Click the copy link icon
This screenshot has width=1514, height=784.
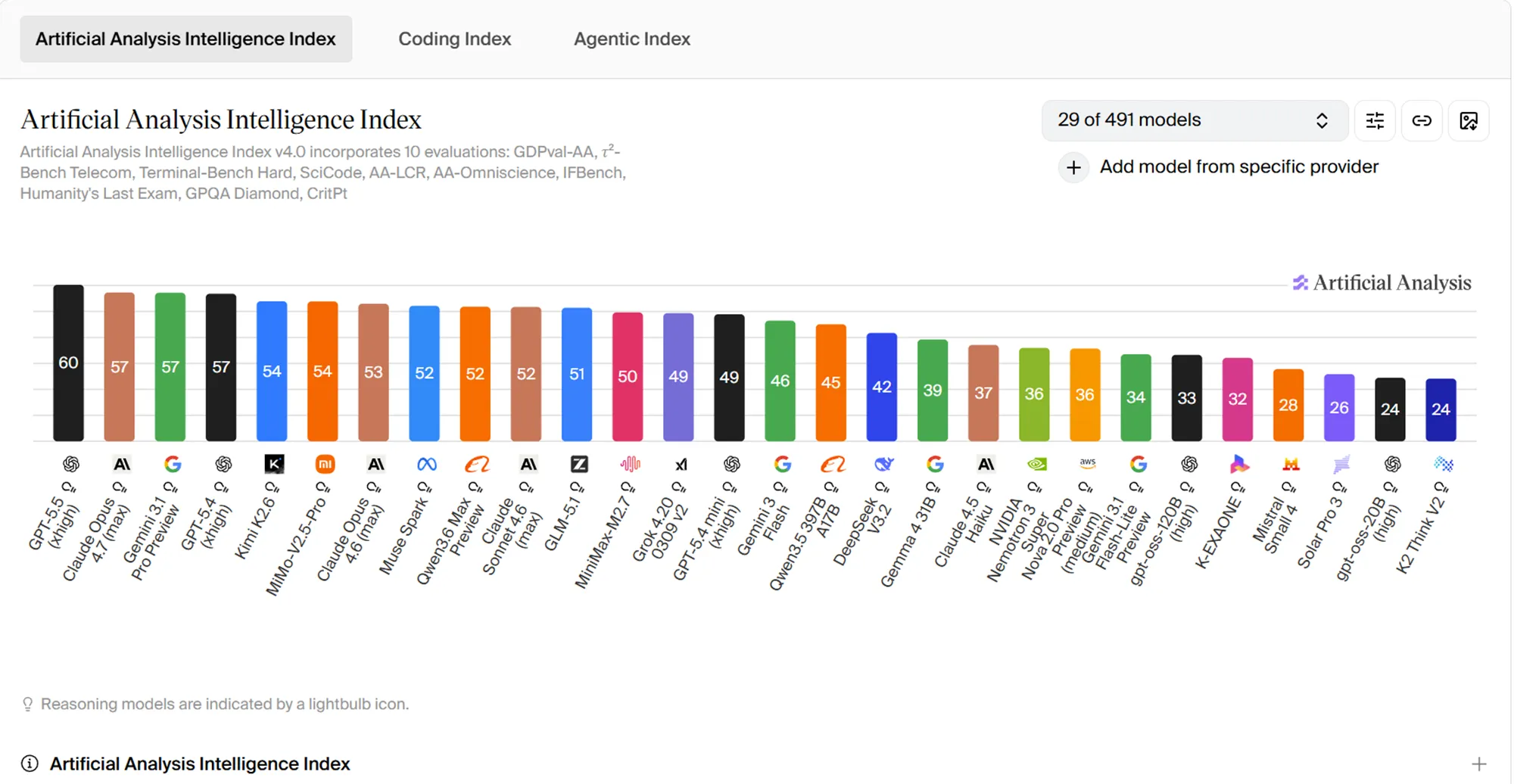click(x=1422, y=121)
